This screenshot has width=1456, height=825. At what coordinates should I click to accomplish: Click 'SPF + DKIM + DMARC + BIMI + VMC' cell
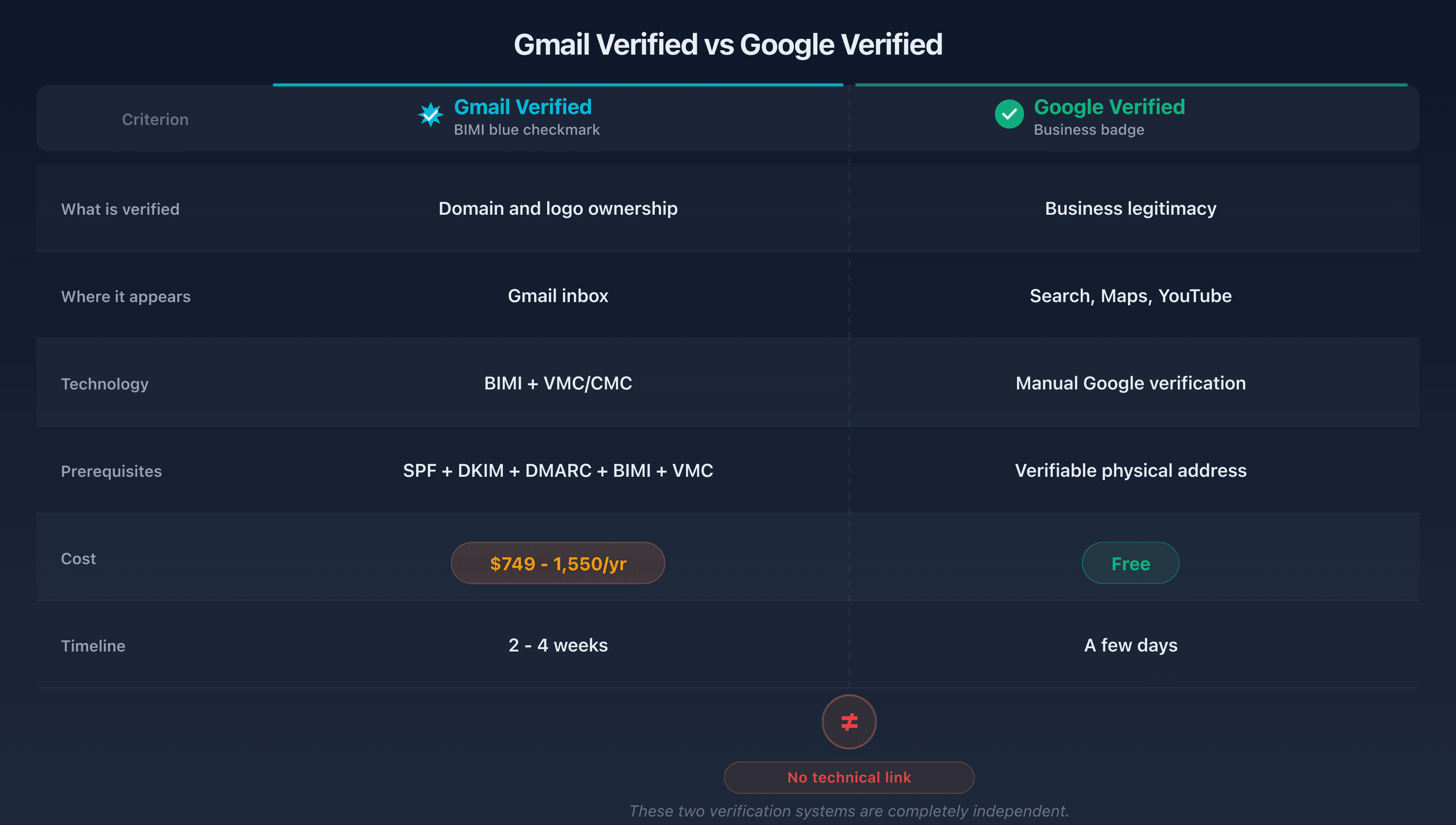tap(557, 470)
